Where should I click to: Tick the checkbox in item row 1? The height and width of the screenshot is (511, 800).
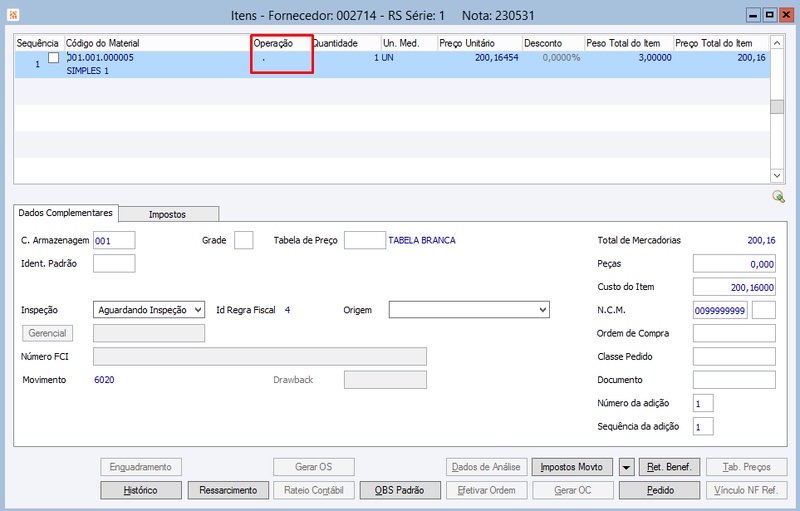54,58
